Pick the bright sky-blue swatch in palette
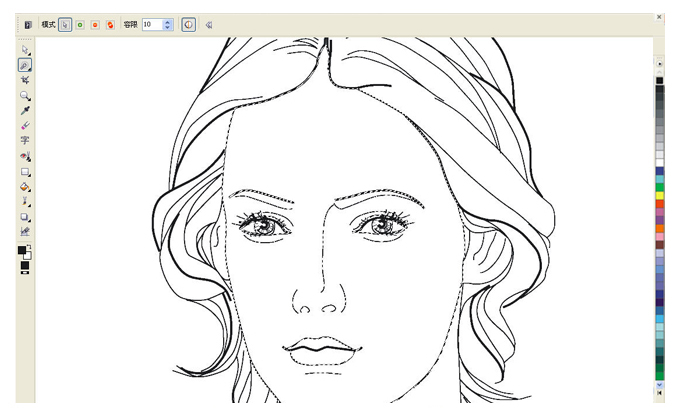The width and height of the screenshot is (680, 416). tap(660, 319)
